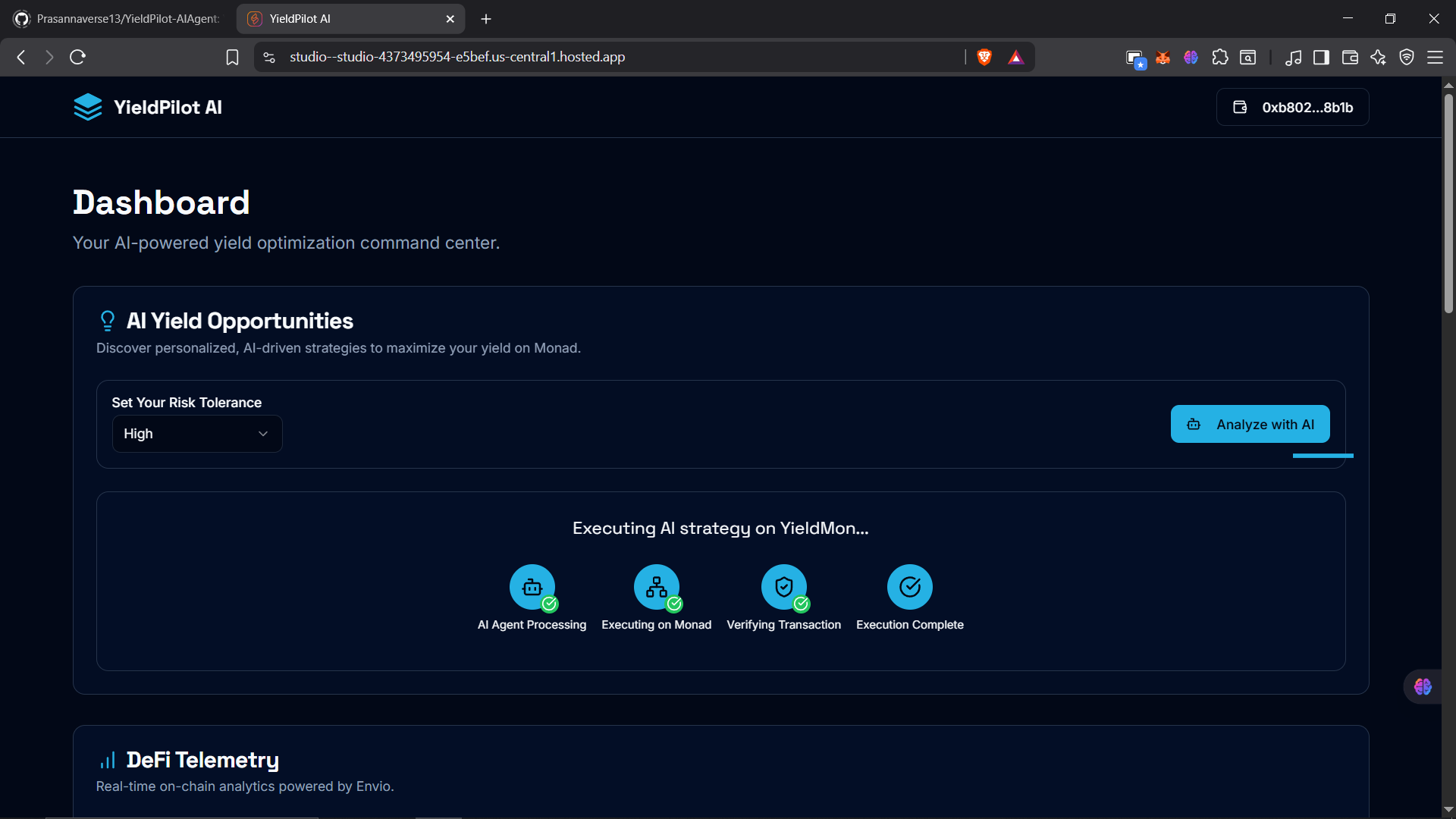The image size is (1456, 819).
Task: Click the Verifying Transaction shield icon
Action: pos(783,587)
